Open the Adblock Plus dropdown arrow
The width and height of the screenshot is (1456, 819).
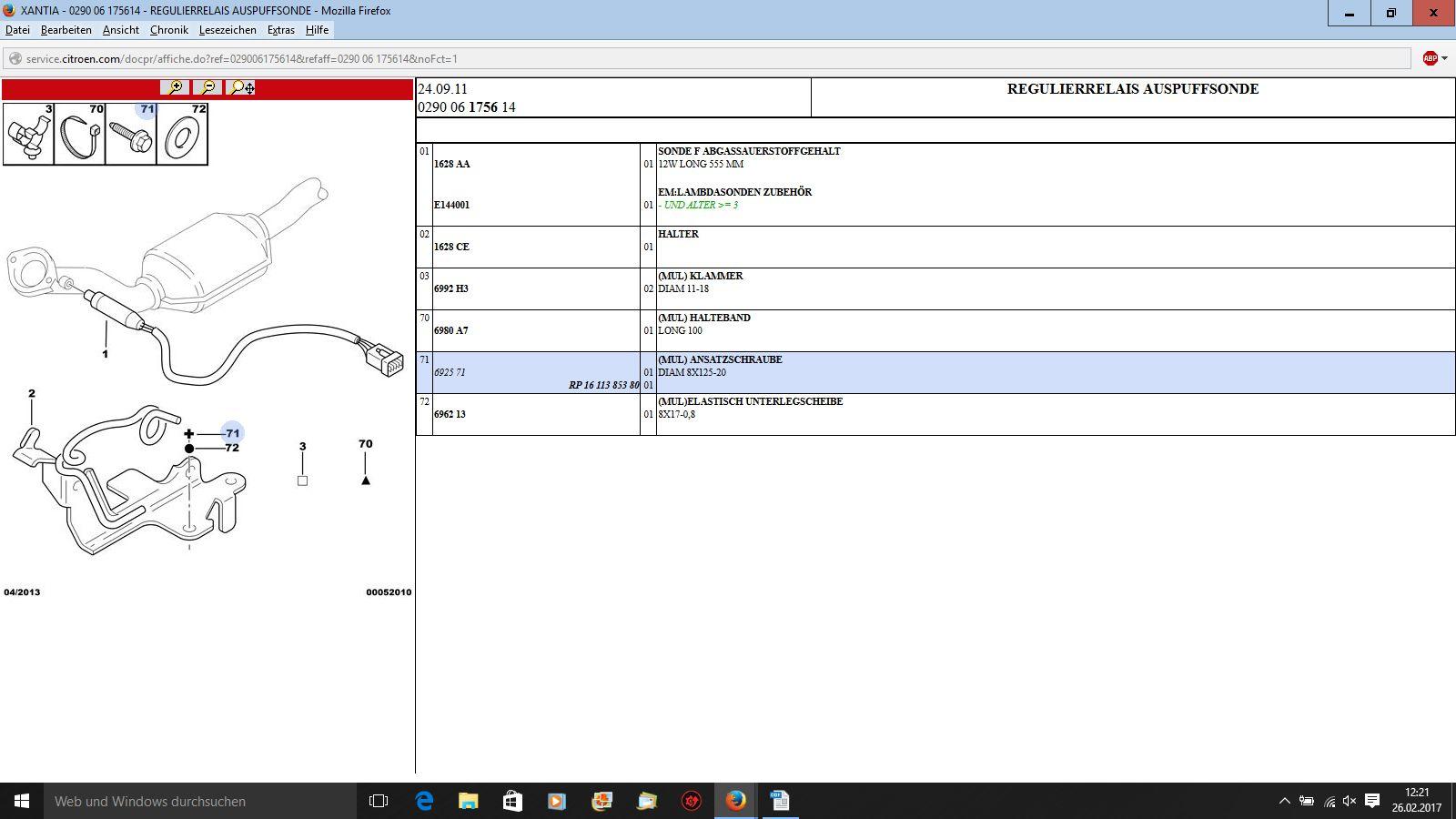pyautogui.click(x=1444, y=58)
